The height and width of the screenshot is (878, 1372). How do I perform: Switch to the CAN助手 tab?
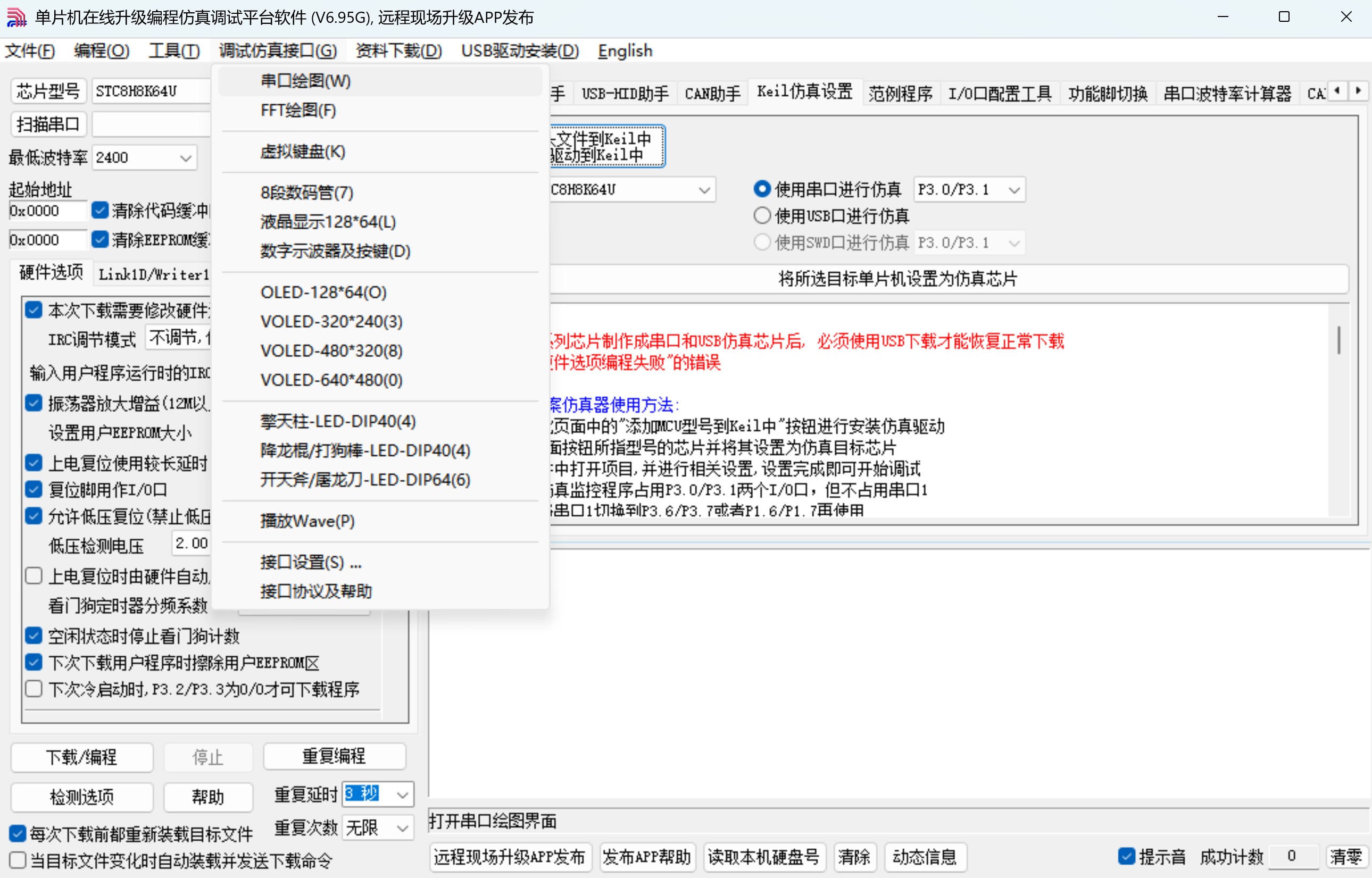pos(712,94)
